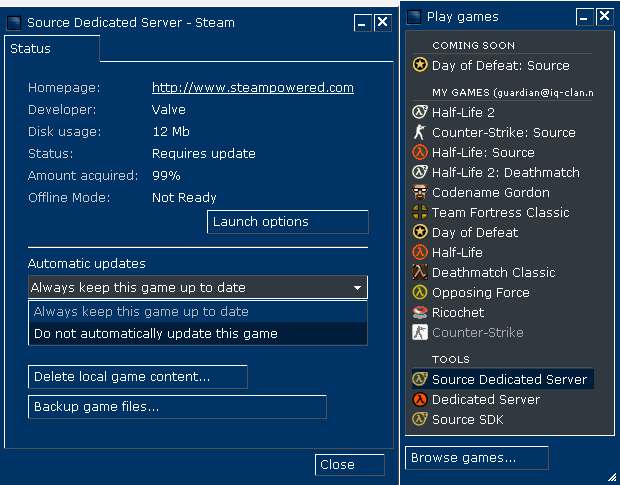Click the Day of Defeat: Source star icon
Screen dimensions: 620x485
tap(420, 64)
